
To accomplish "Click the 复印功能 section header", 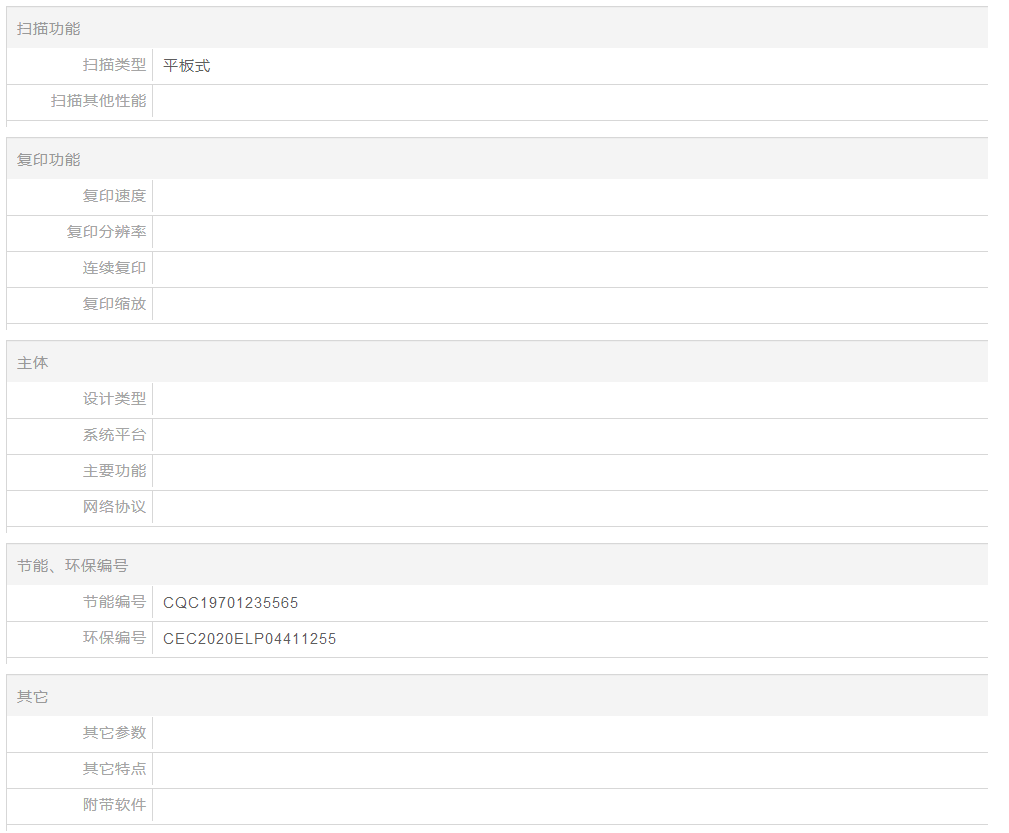I will click(x=48, y=160).
